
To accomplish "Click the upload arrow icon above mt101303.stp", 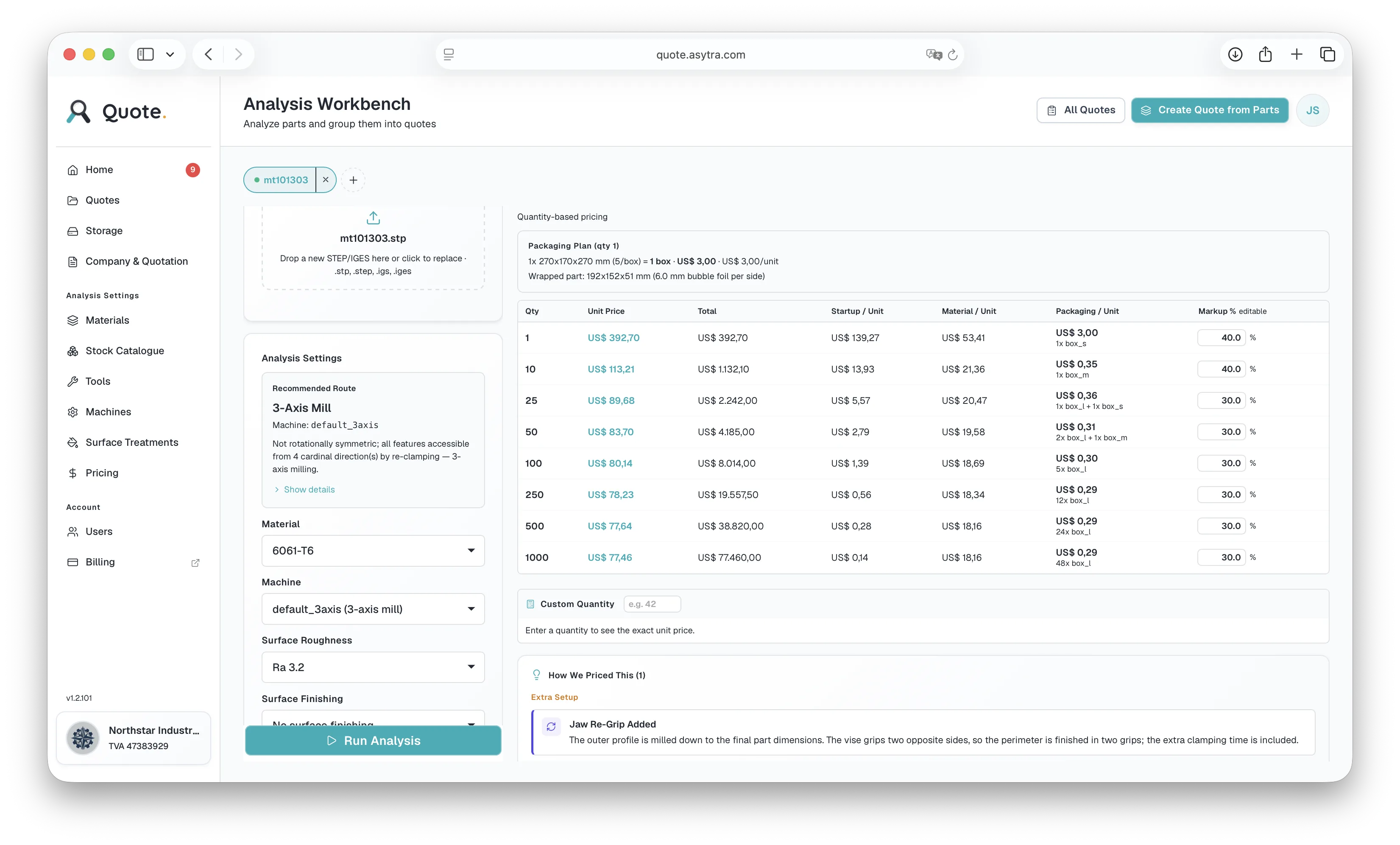I will [373, 218].
